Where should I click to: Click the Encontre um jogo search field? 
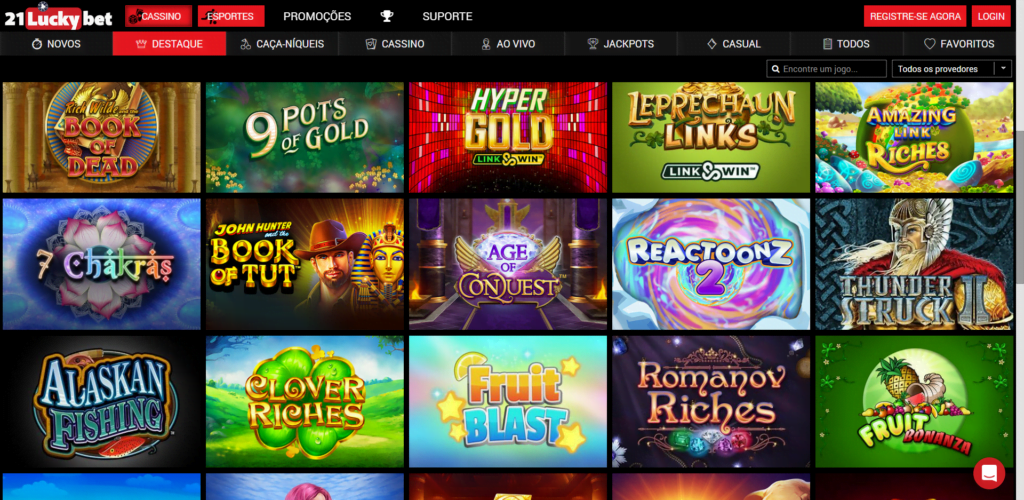tap(826, 69)
